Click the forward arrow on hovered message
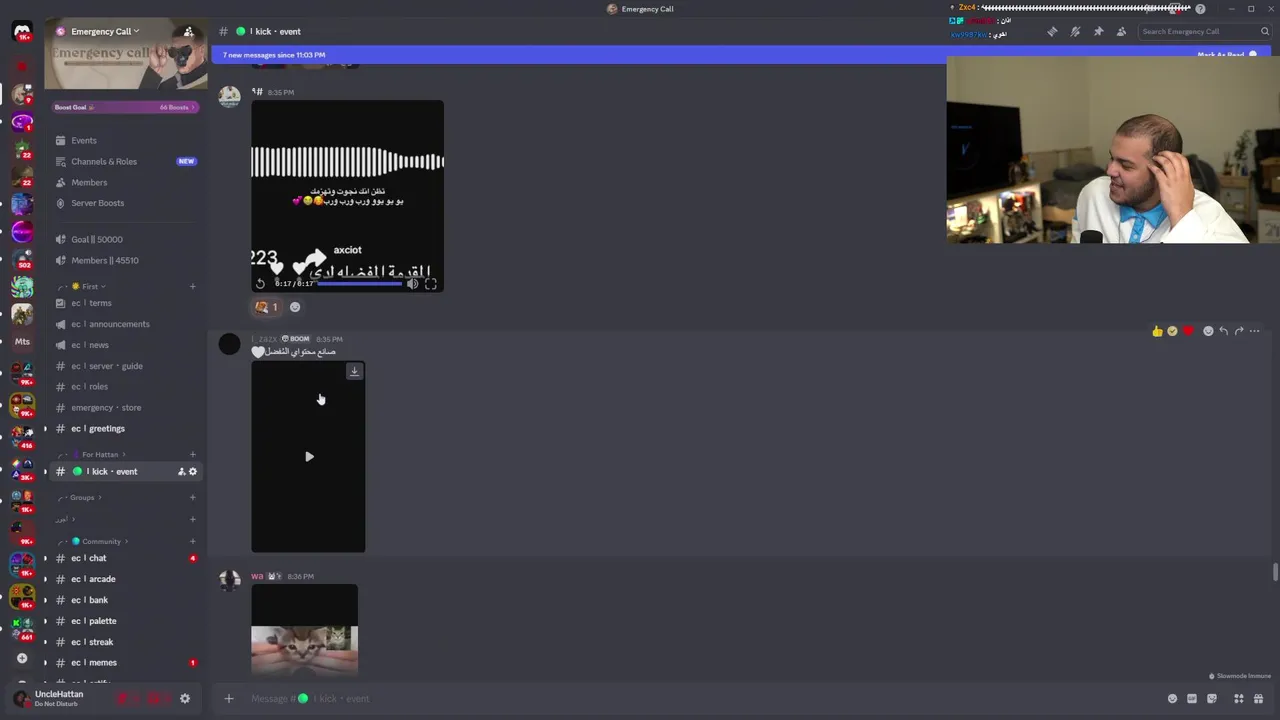This screenshot has width=1280, height=720. click(x=1239, y=331)
